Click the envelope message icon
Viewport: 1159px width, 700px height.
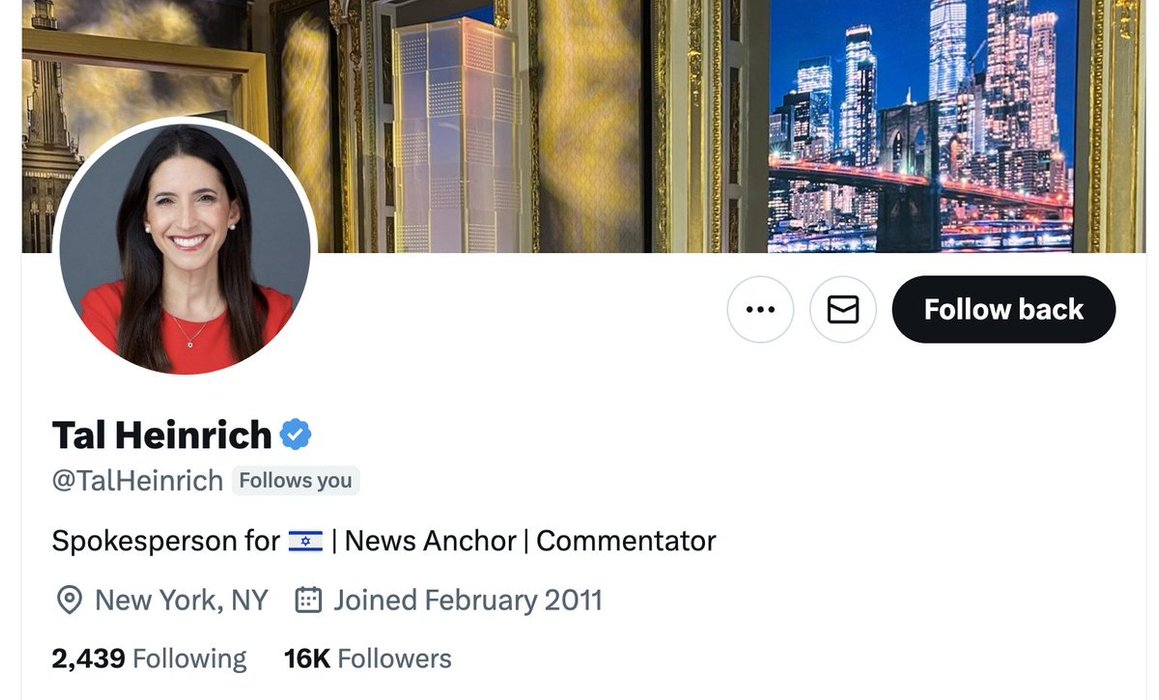pos(843,309)
